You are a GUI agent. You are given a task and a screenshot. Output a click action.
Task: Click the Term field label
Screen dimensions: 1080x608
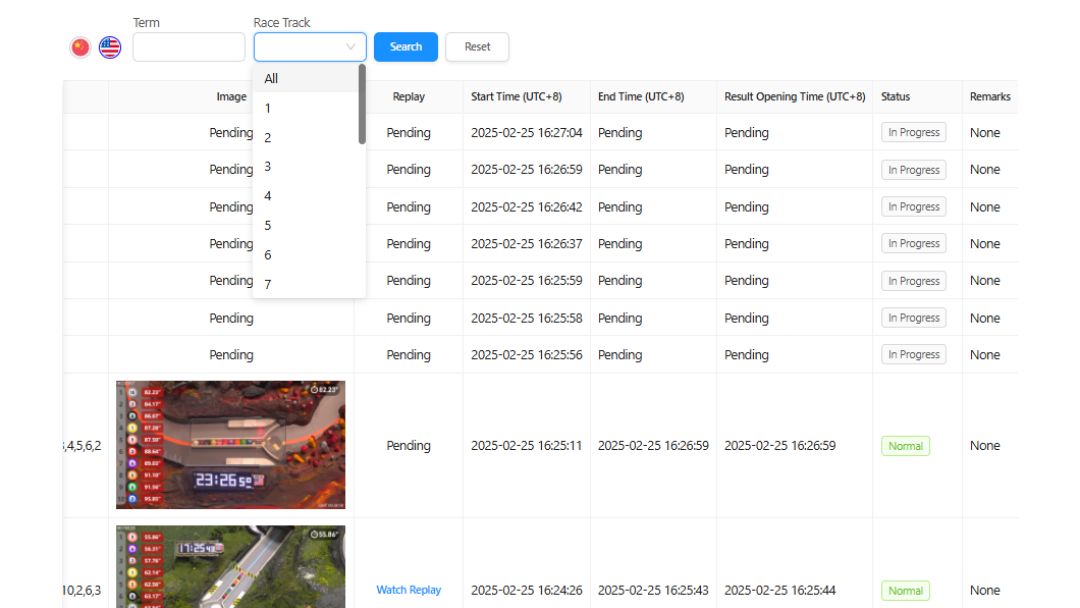point(147,23)
